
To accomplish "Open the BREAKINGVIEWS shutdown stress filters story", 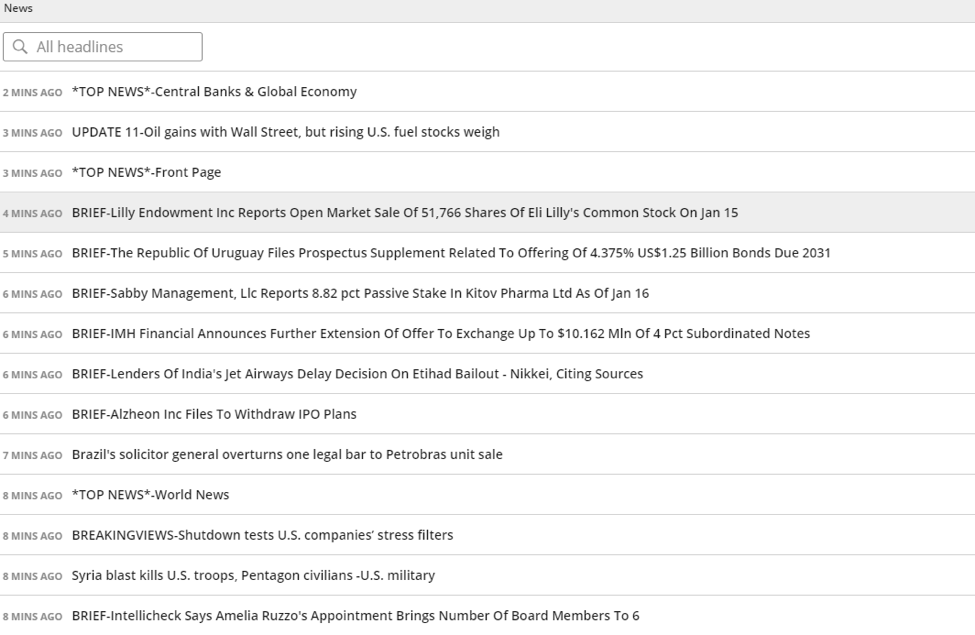I will [x=262, y=535].
